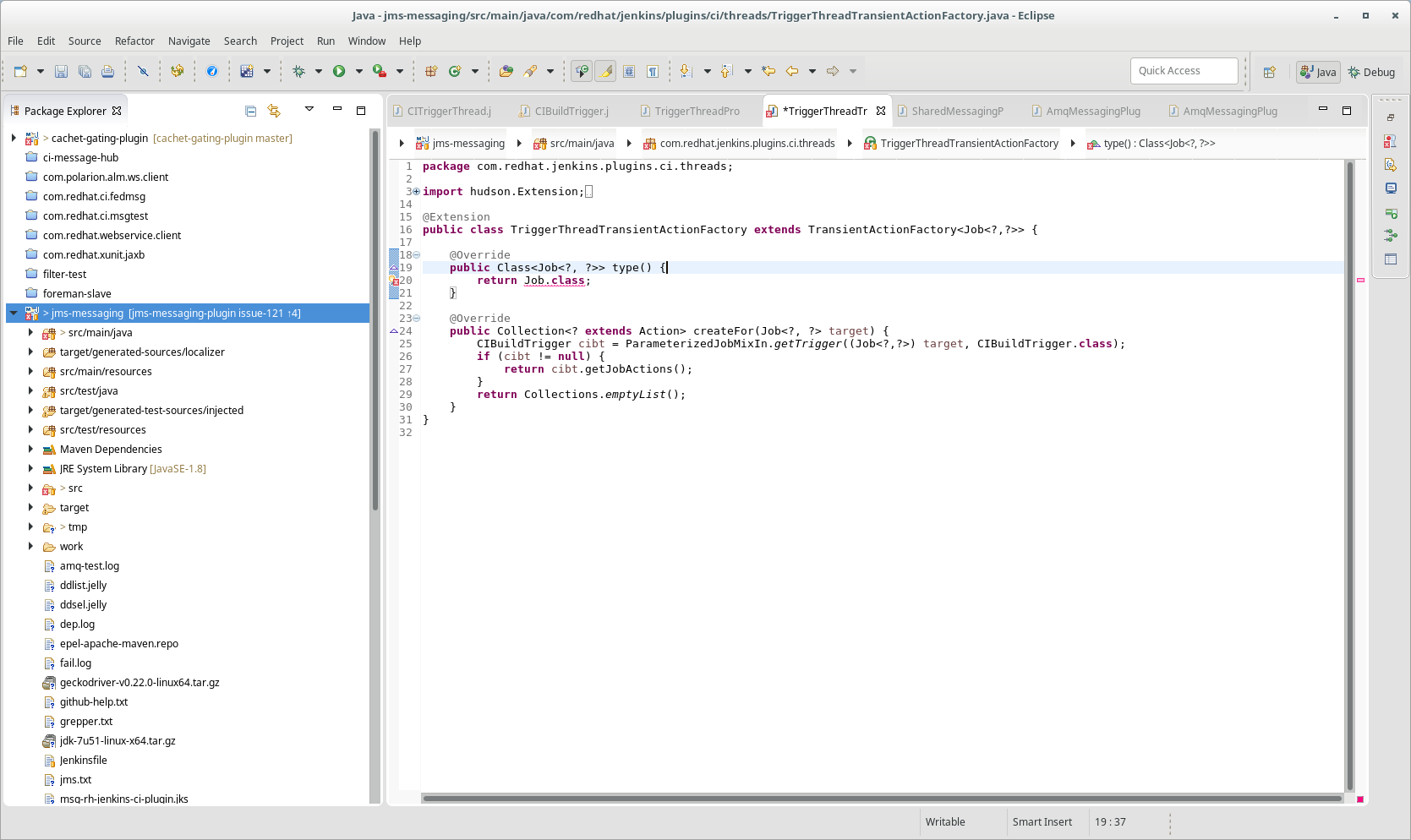This screenshot has height=840, width=1411.
Task: Toggle Show Whitespace Characters
Action: (653, 72)
